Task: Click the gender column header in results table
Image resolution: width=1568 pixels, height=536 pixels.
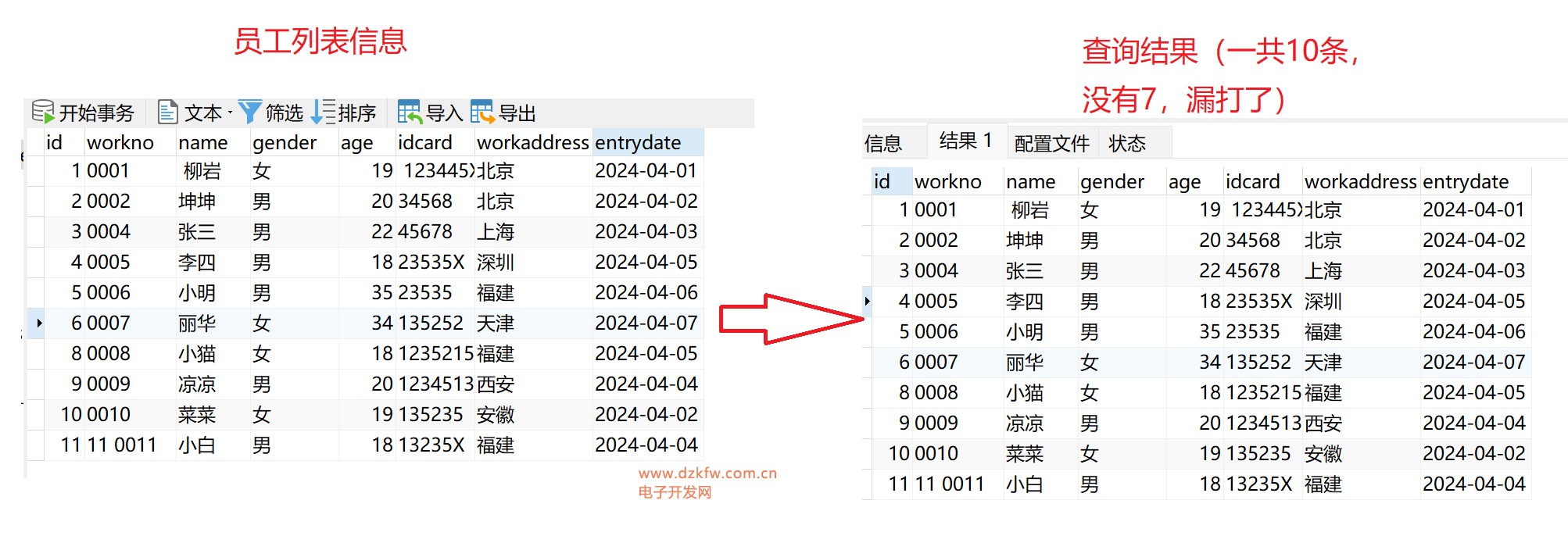Action: pos(1112,181)
